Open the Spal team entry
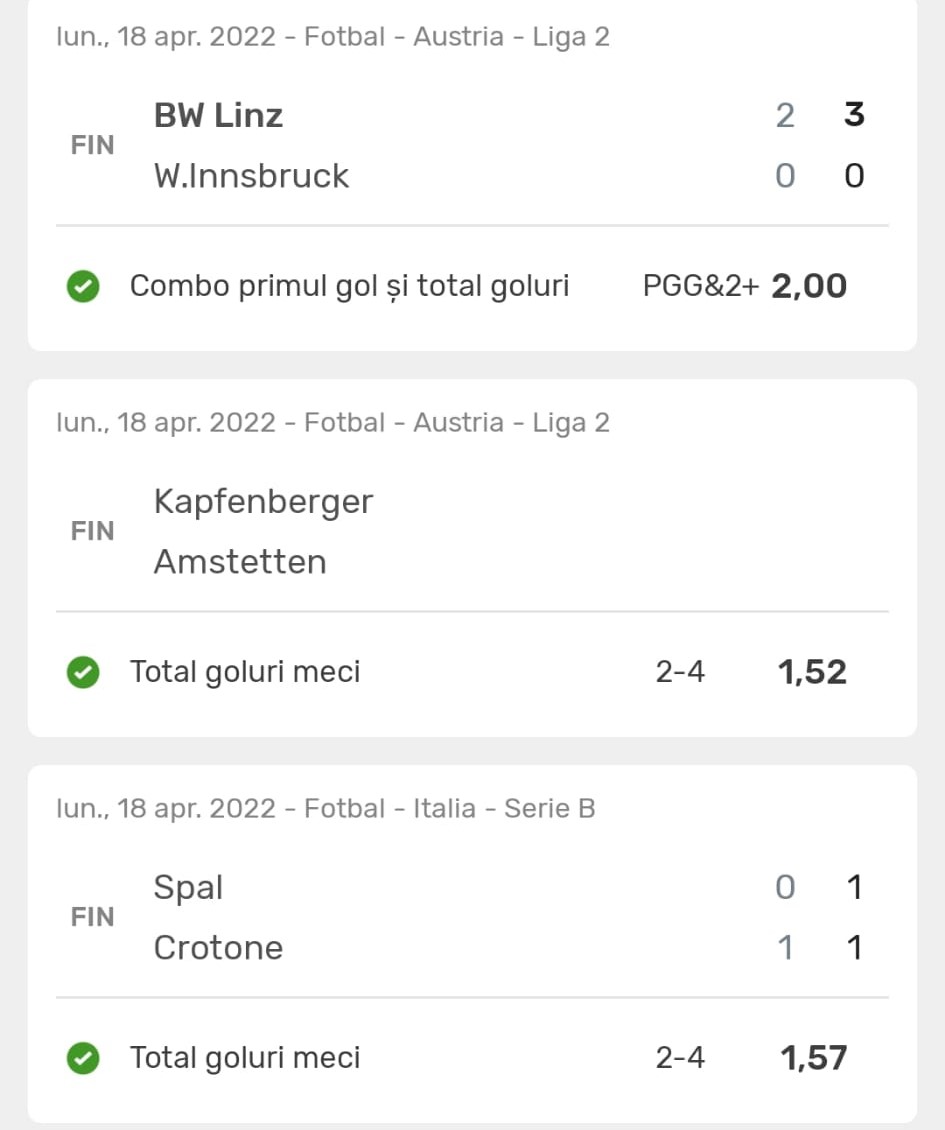The image size is (945, 1130). coord(188,887)
